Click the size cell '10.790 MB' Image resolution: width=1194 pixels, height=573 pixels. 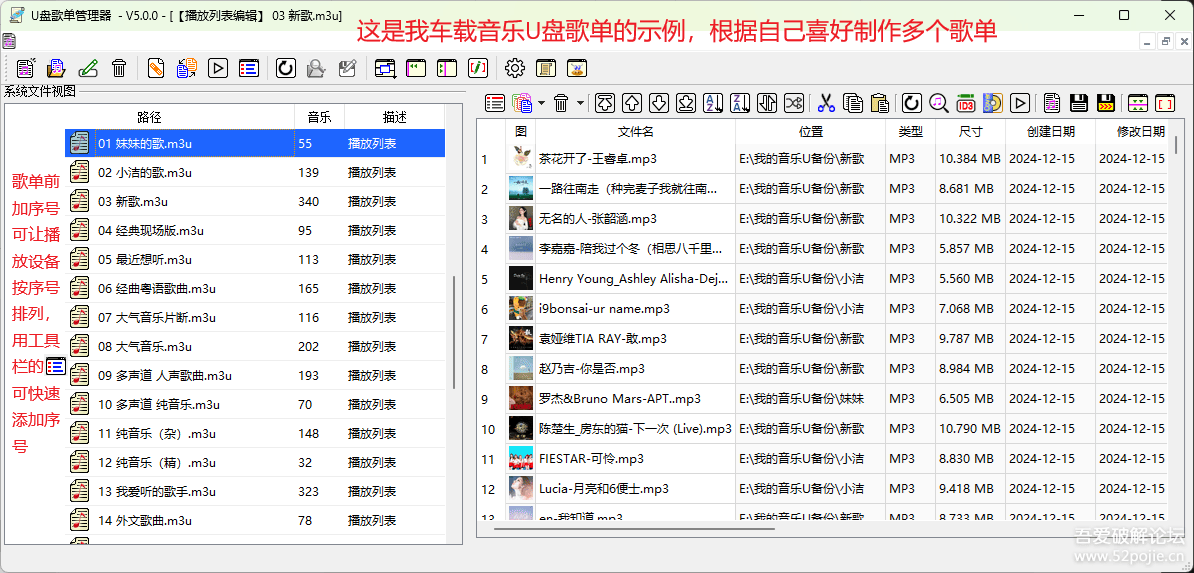tap(969, 429)
